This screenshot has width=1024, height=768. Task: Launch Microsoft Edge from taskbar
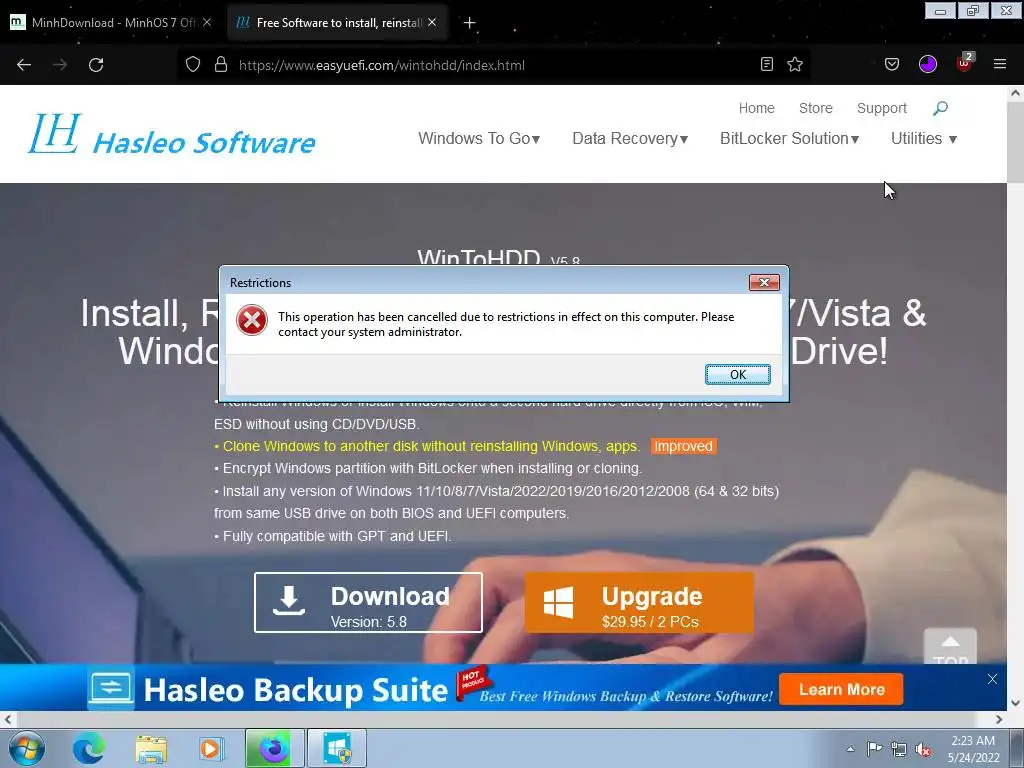tap(88, 749)
